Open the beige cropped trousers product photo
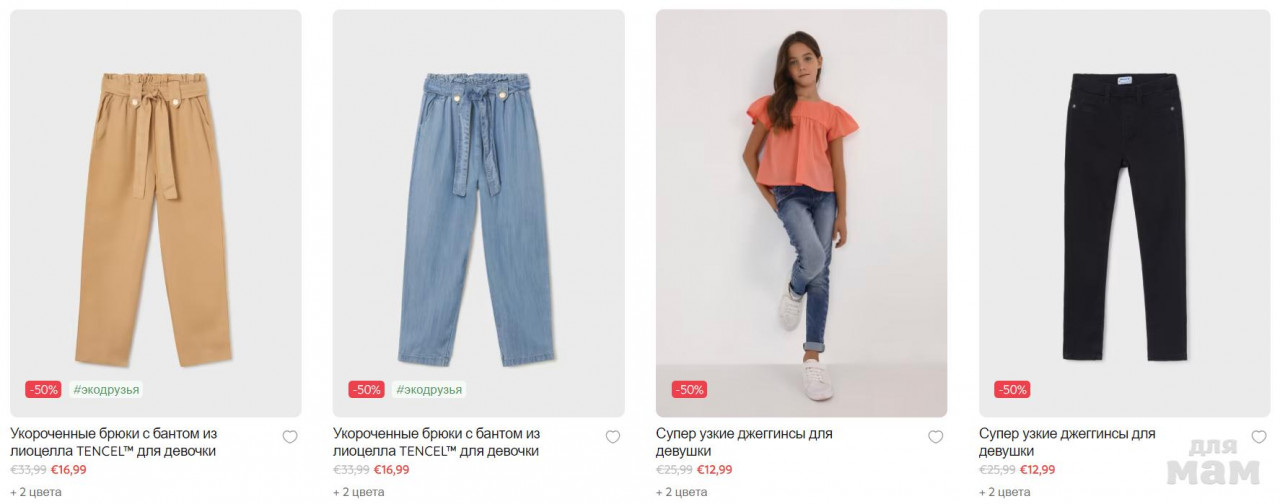This screenshot has height=504, width=1280. coord(156,213)
